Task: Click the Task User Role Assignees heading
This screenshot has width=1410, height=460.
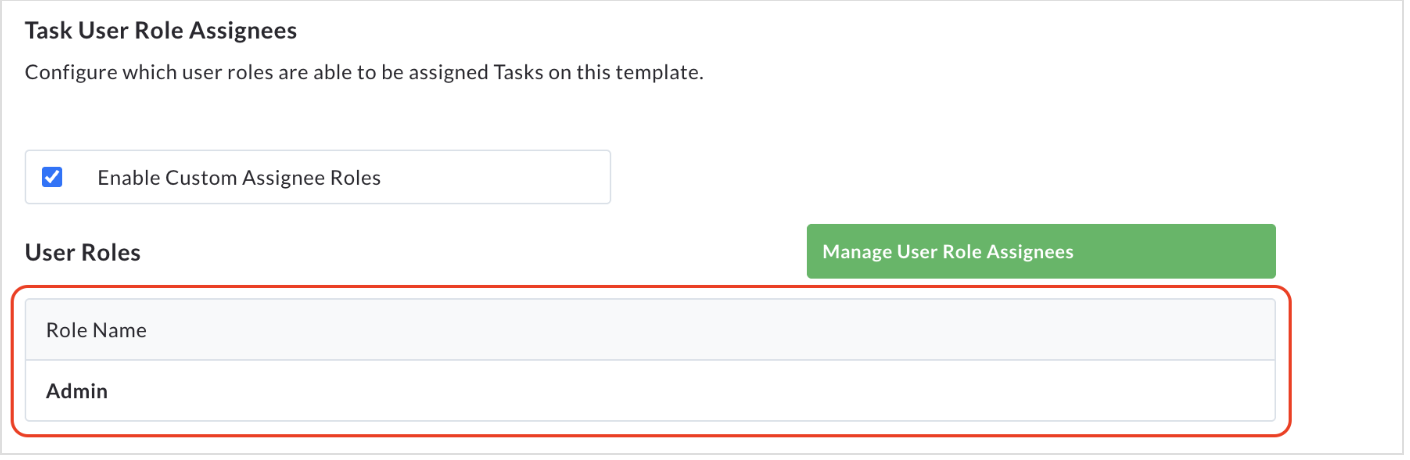Action: pyautogui.click(x=161, y=31)
